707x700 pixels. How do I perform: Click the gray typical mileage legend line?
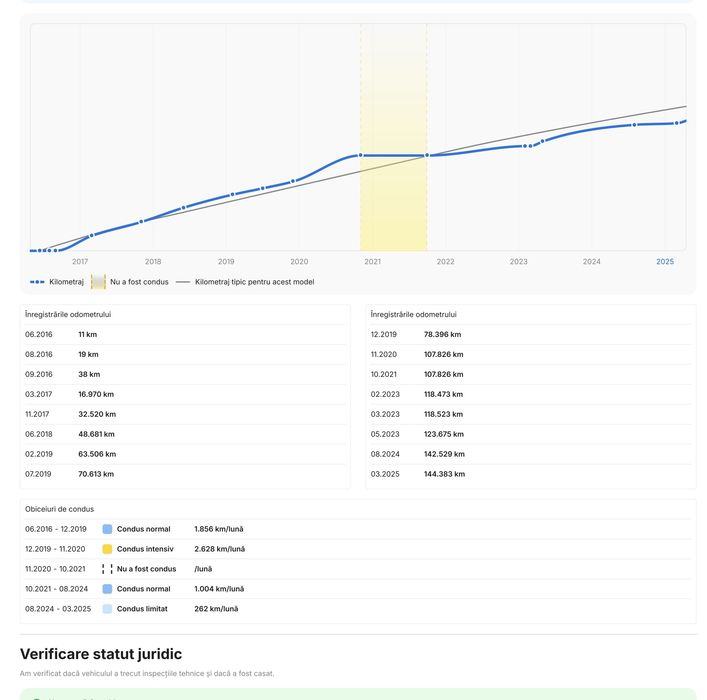click(183, 282)
